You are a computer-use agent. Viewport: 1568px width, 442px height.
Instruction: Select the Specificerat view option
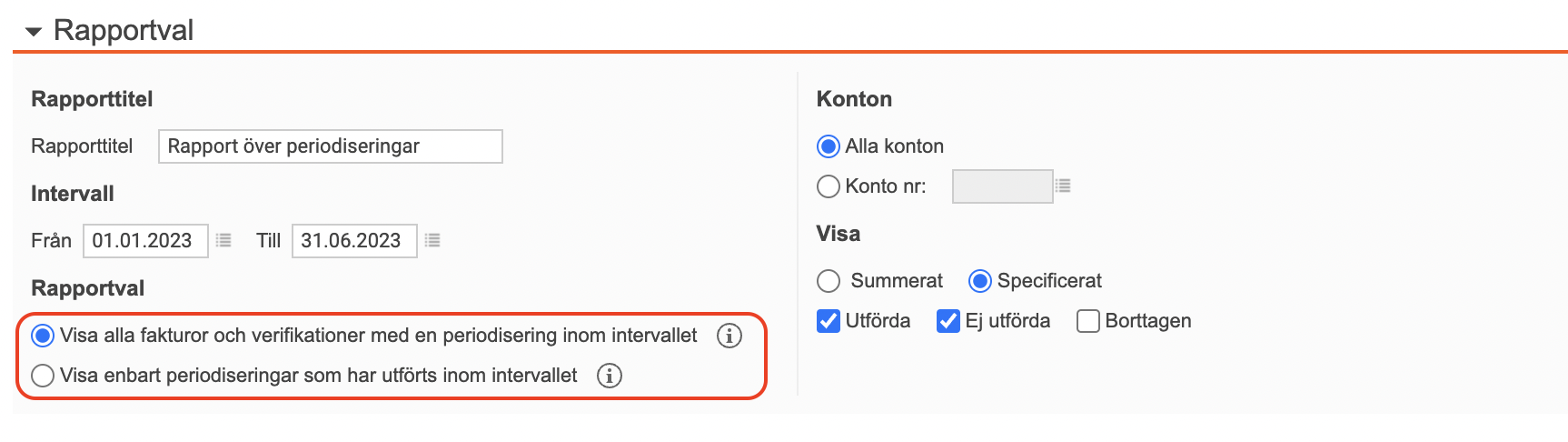click(980, 281)
